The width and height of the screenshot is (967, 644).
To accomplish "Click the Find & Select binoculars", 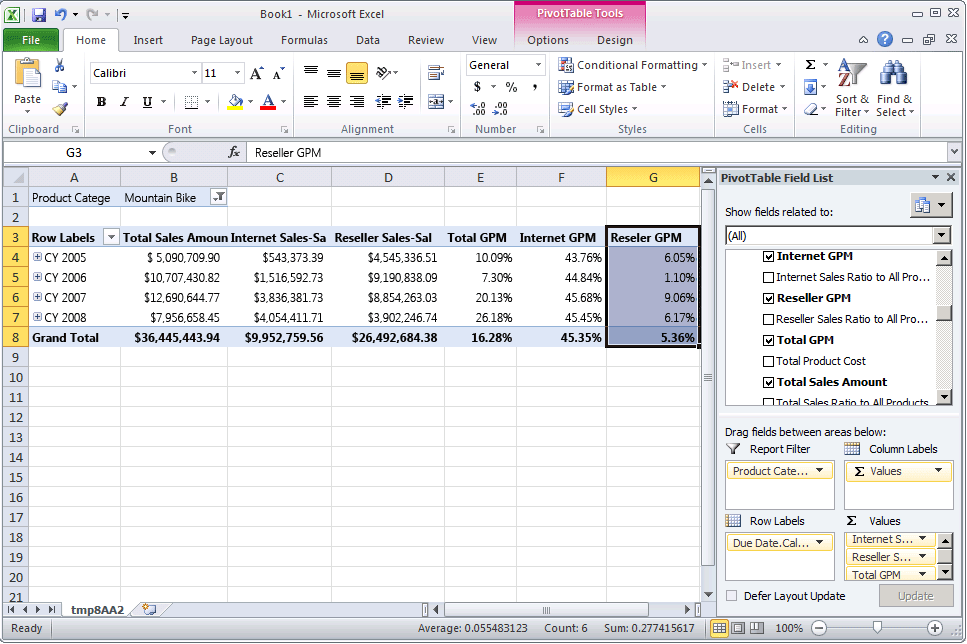I will [x=893, y=88].
